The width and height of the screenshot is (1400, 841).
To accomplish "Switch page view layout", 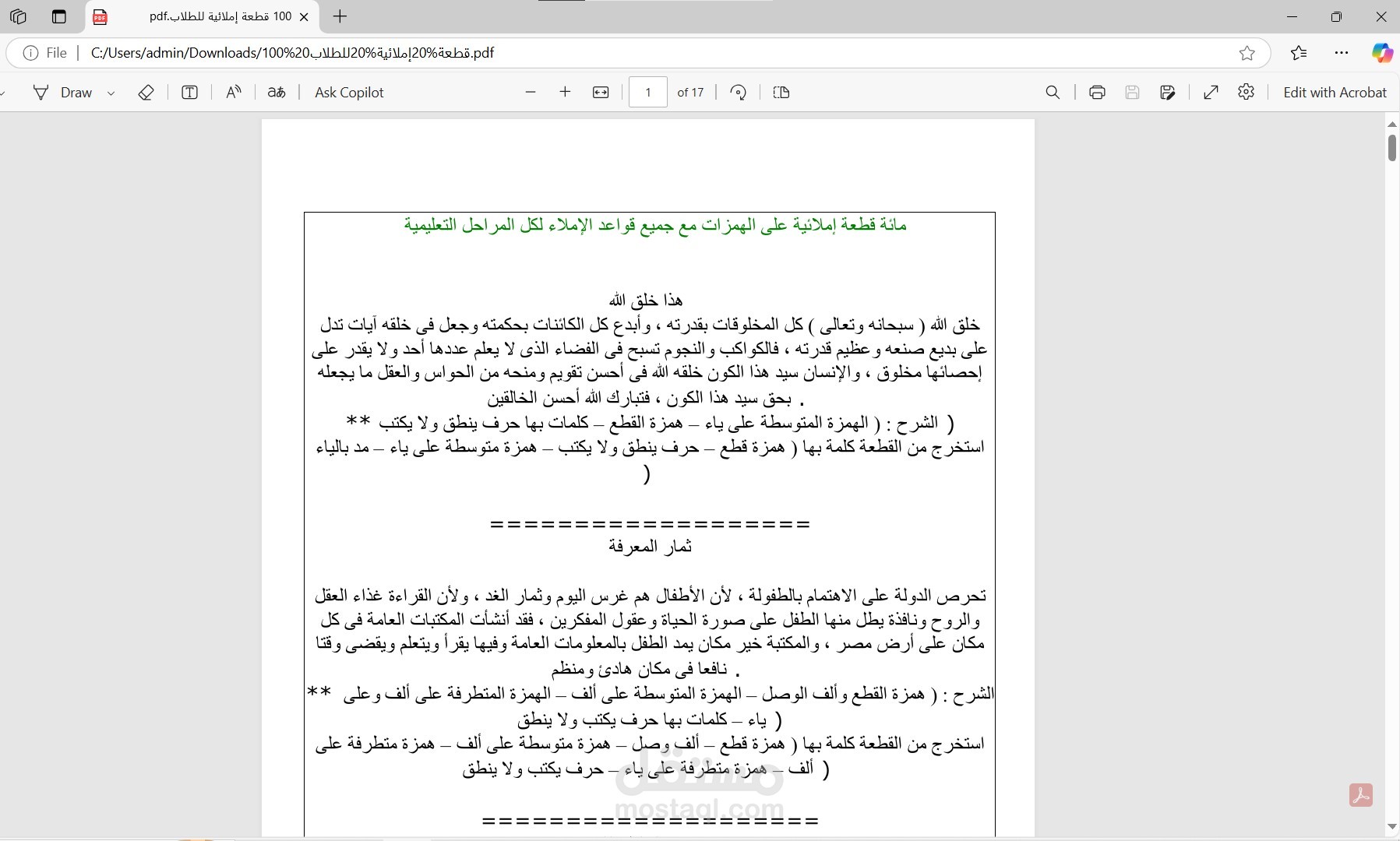I will click(x=781, y=93).
